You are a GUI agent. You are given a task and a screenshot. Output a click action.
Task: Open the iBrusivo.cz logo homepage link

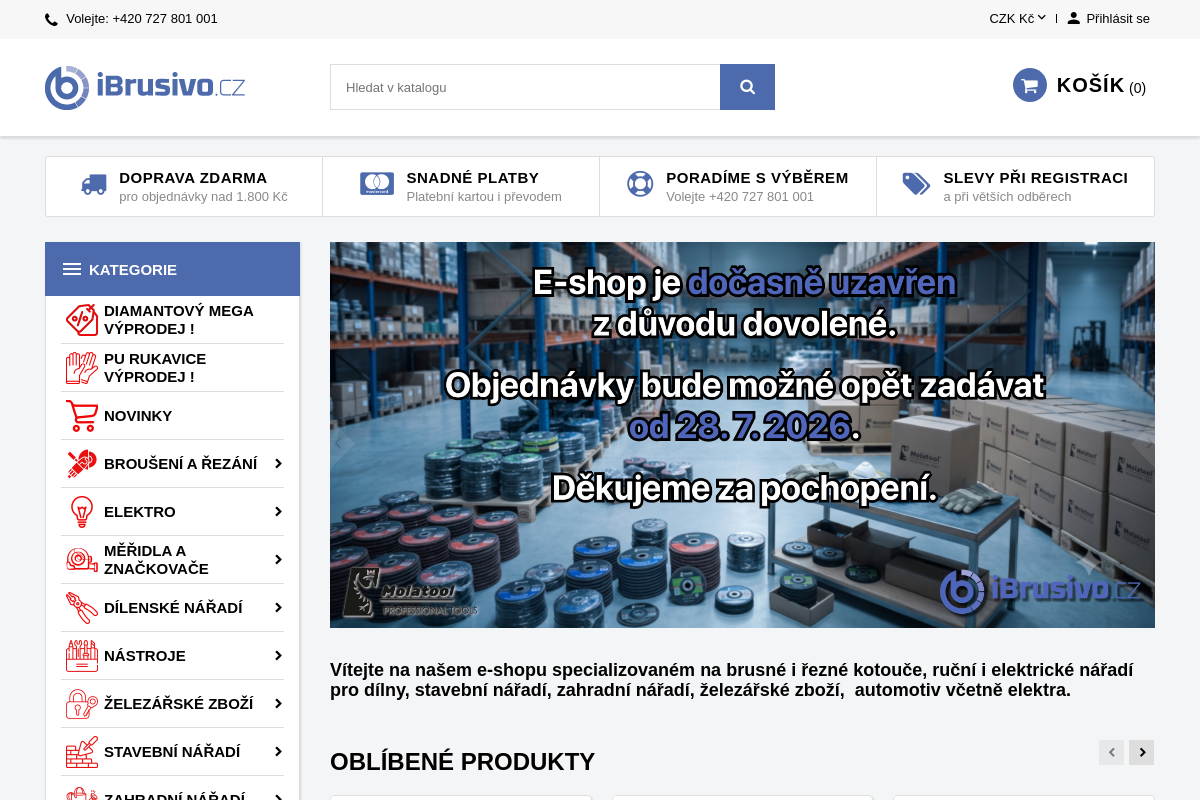click(145, 87)
